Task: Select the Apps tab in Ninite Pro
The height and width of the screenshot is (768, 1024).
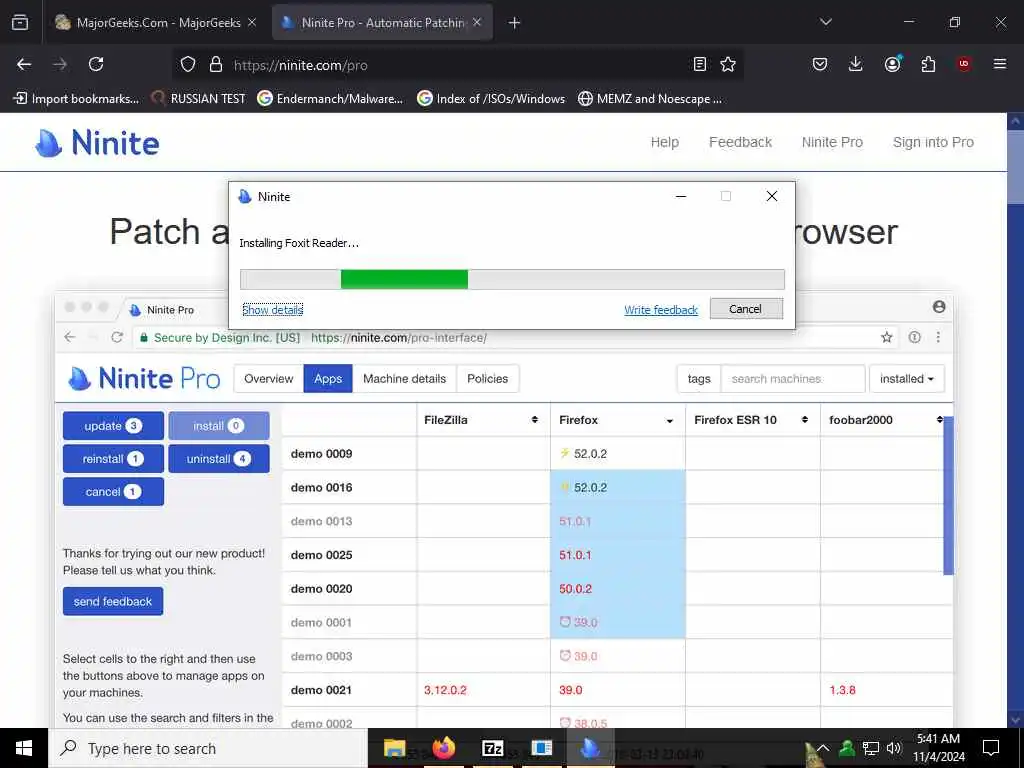Action: [328, 379]
